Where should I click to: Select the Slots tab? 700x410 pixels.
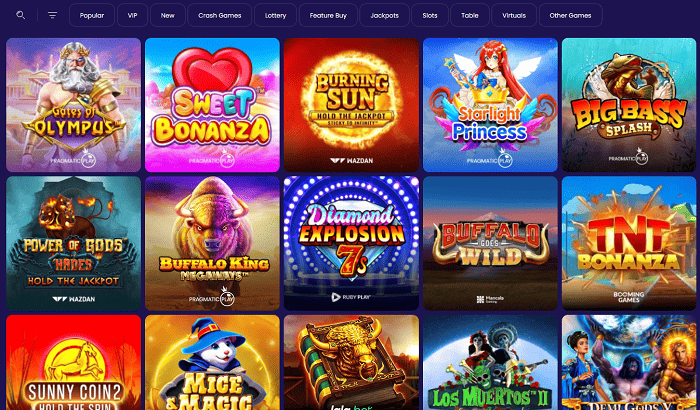tap(430, 15)
